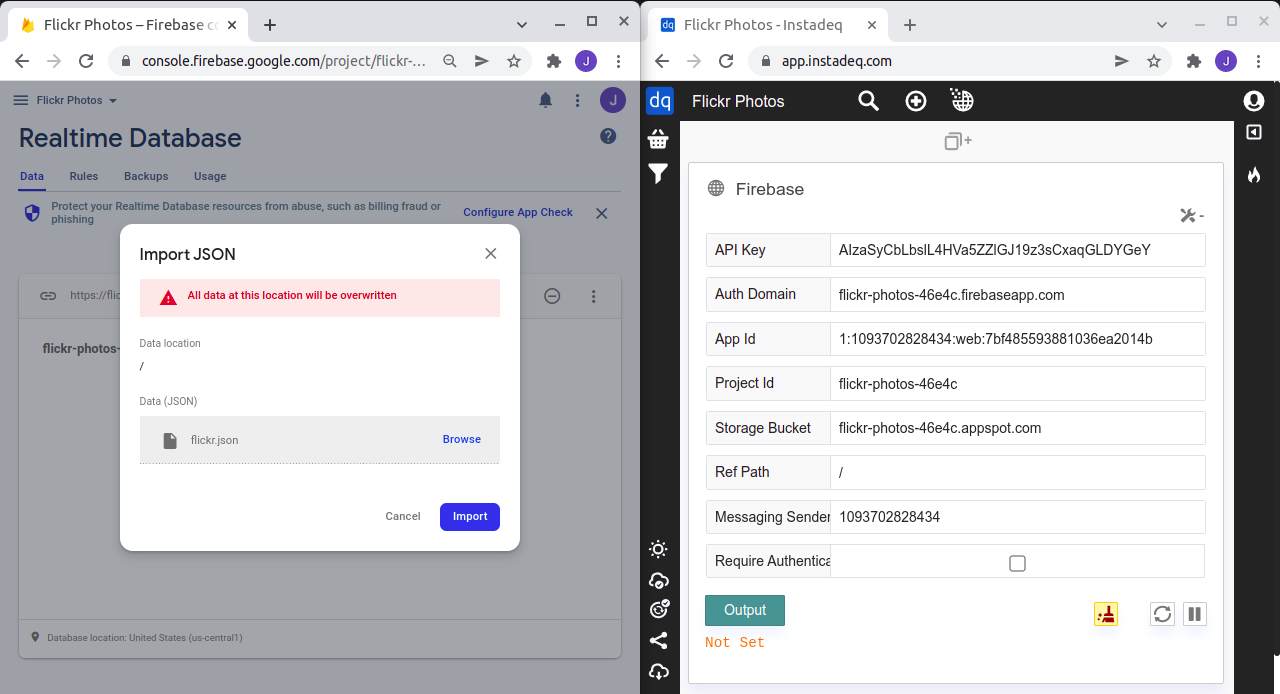
Task: Open Firebase console more options menu
Action: coord(577,100)
